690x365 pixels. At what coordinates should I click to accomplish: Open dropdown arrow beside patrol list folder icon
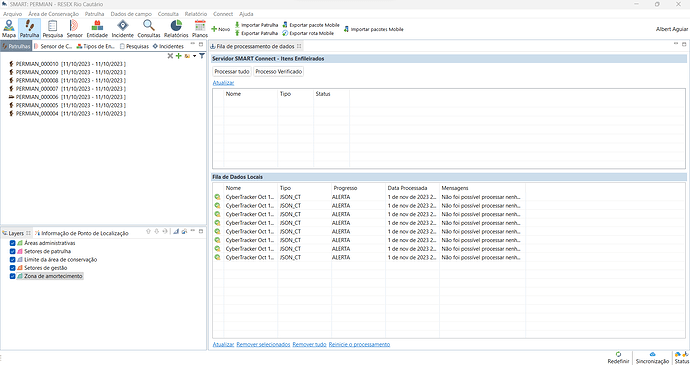195,56
